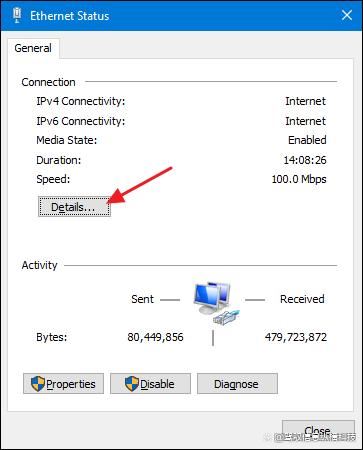Viewport: 363px width, 450px height.
Task: Click the Activity section heading
Action: [39, 265]
